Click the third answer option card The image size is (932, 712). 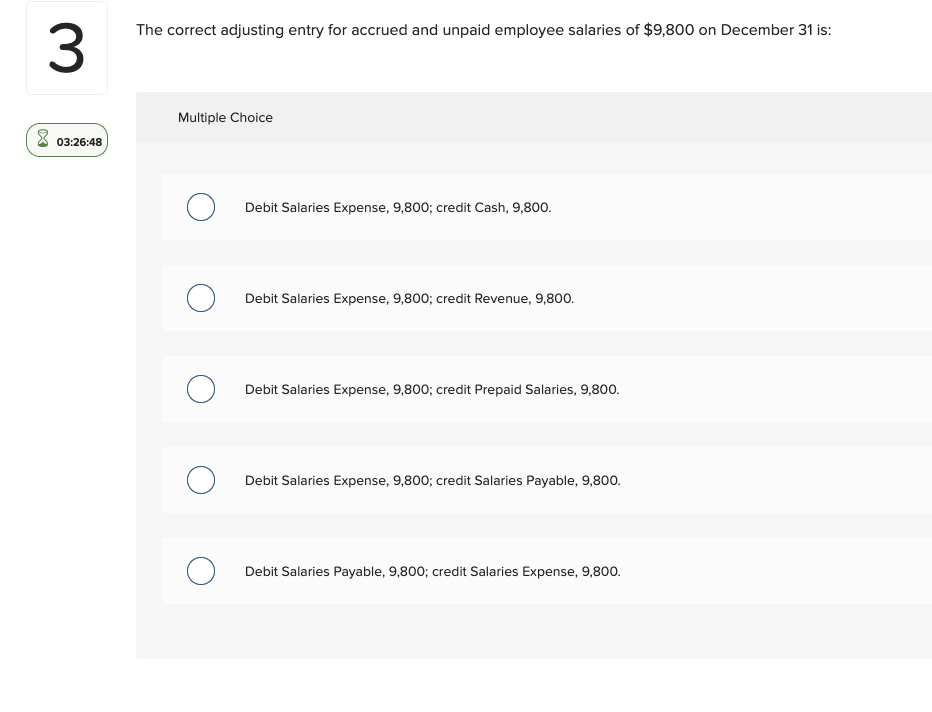[x=546, y=389]
